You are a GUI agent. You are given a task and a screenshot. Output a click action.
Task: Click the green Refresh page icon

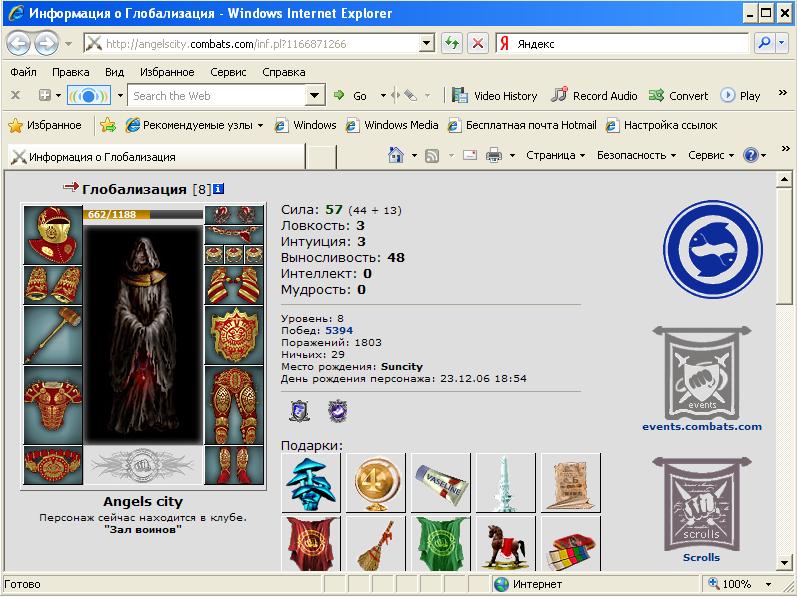451,43
